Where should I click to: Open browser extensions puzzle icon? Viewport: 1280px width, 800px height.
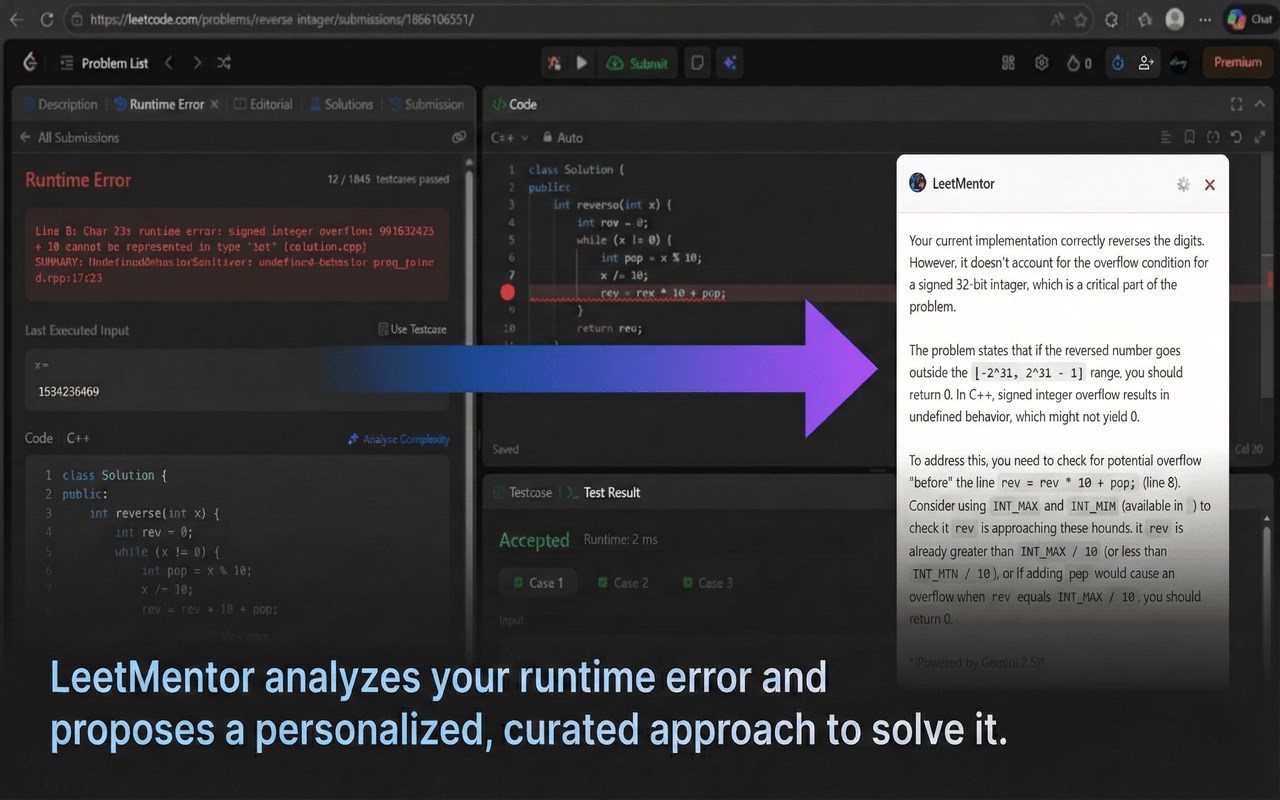[x=1111, y=19]
